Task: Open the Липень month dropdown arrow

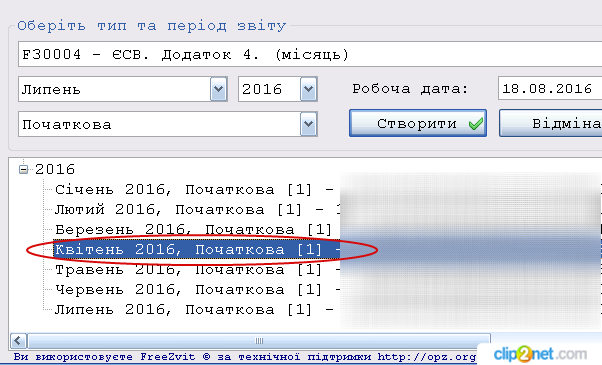Action: pos(218,89)
